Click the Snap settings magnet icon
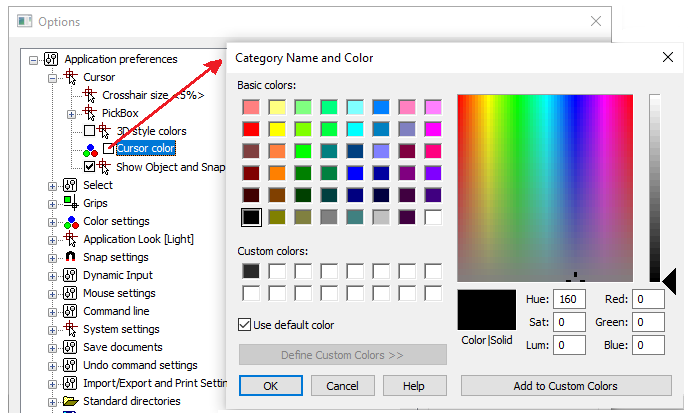The image size is (690, 413). click(x=70, y=256)
